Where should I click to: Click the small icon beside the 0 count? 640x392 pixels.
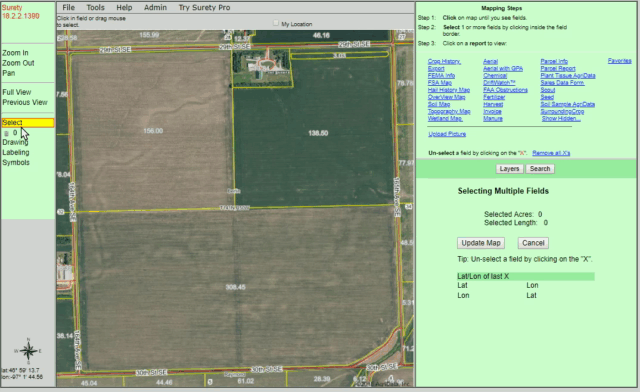pyautogui.click(x=6, y=134)
